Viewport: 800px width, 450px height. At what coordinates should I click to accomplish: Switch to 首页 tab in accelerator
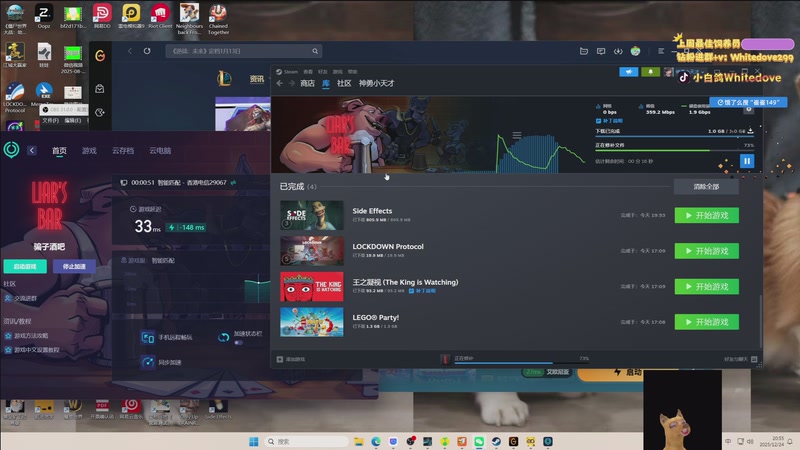59,151
